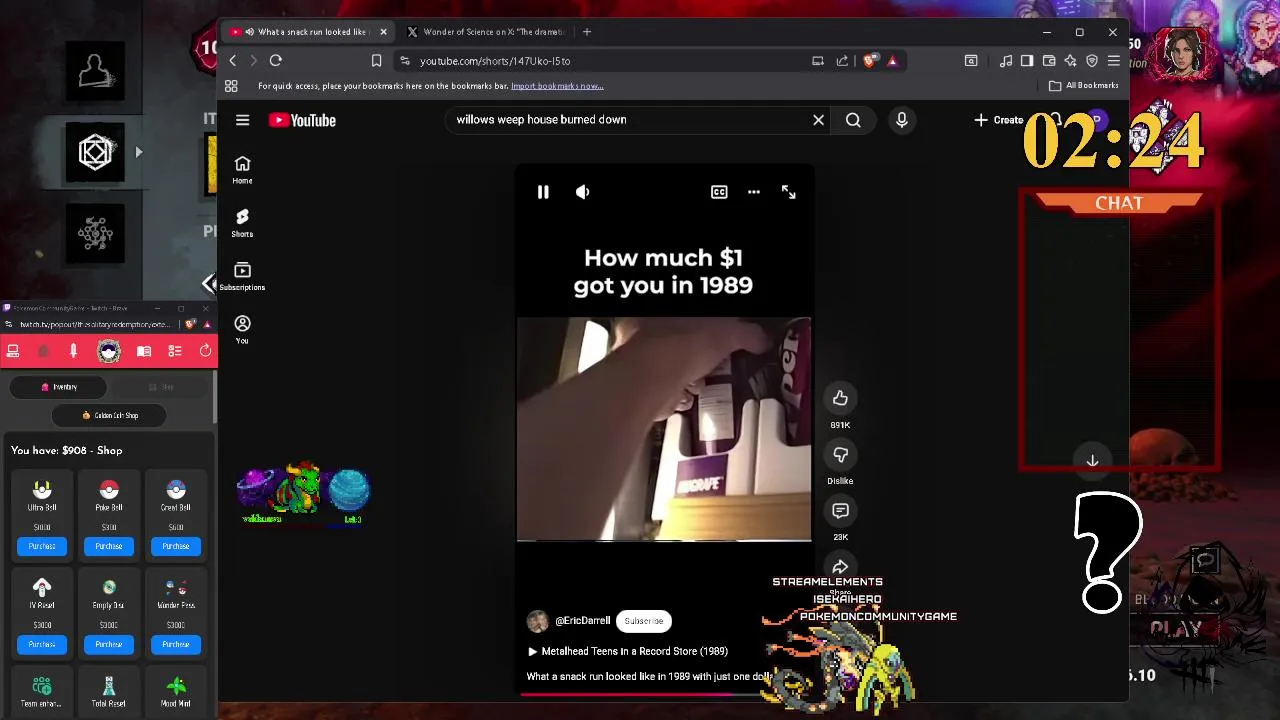Purchase the Poke Ball

click(x=109, y=546)
